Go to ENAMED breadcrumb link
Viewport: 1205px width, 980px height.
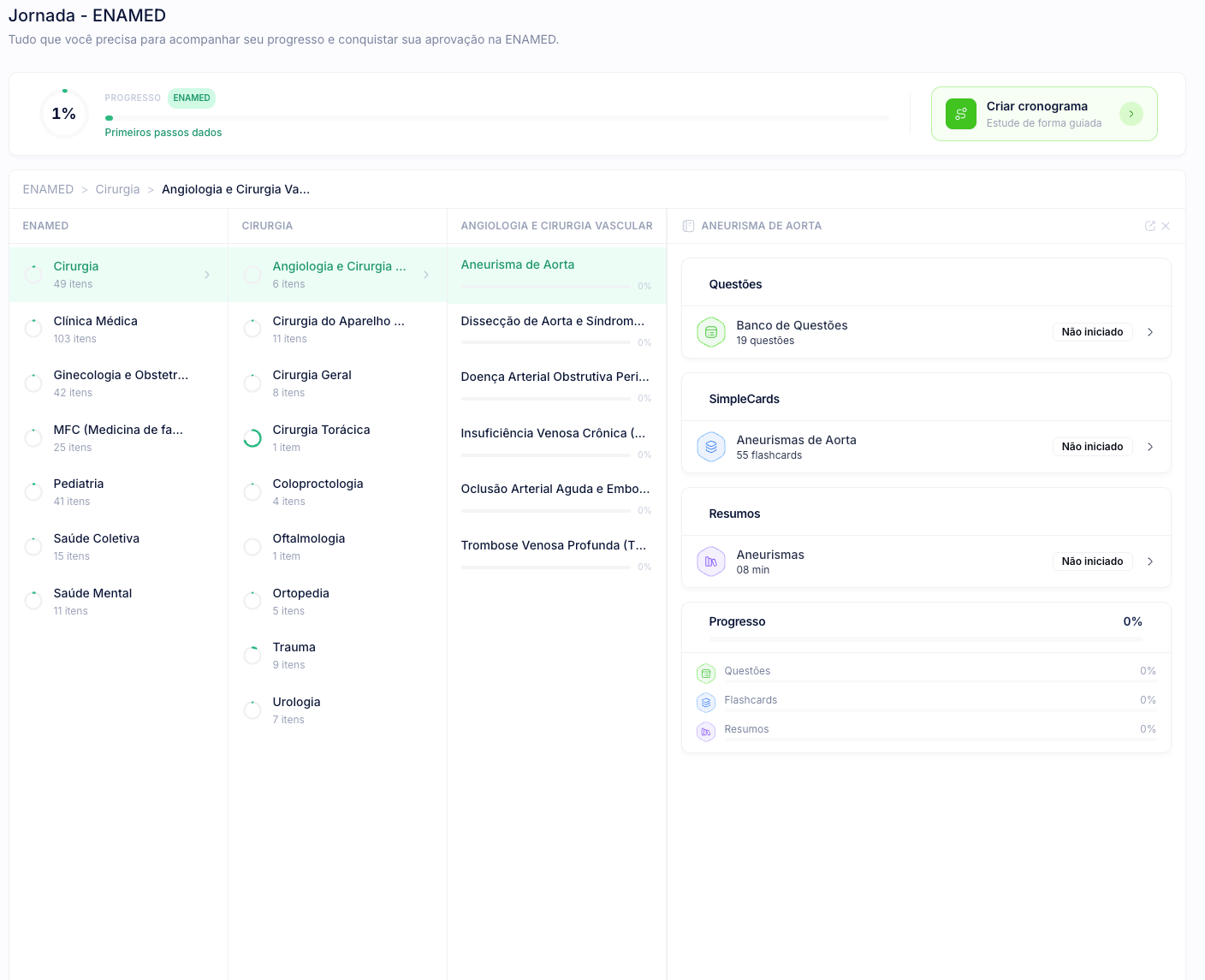click(x=48, y=189)
